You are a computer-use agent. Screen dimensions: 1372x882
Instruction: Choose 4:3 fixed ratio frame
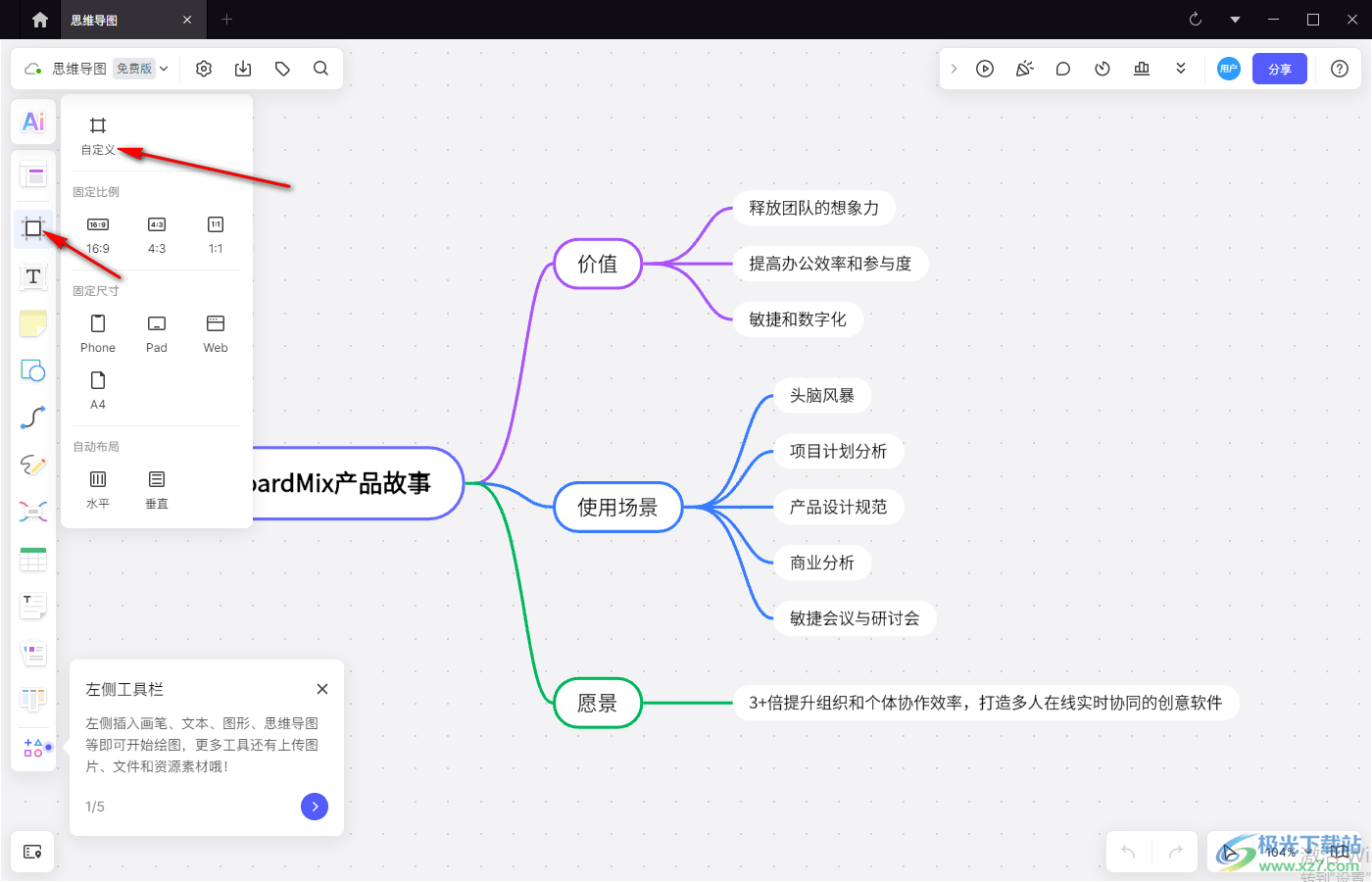pyautogui.click(x=157, y=235)
